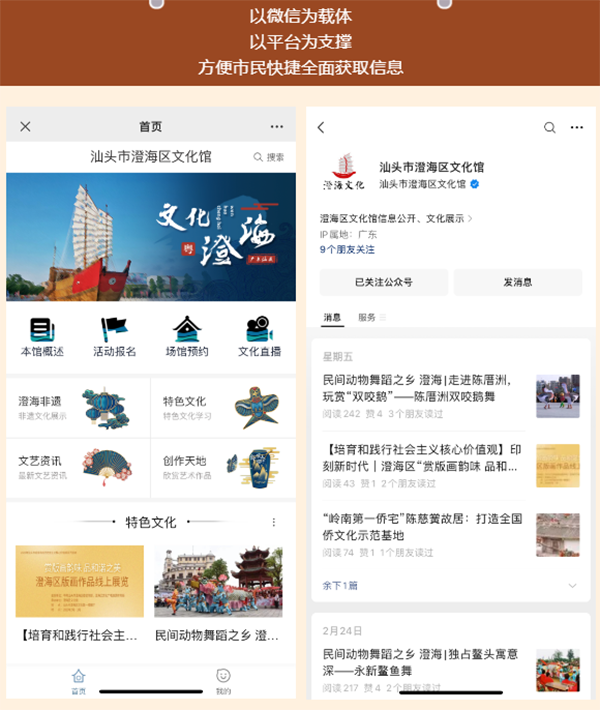Viewport: 600px width, 710px height.
Task: Expand 余下1篇 remaining articles
Action: coord(340,585)
